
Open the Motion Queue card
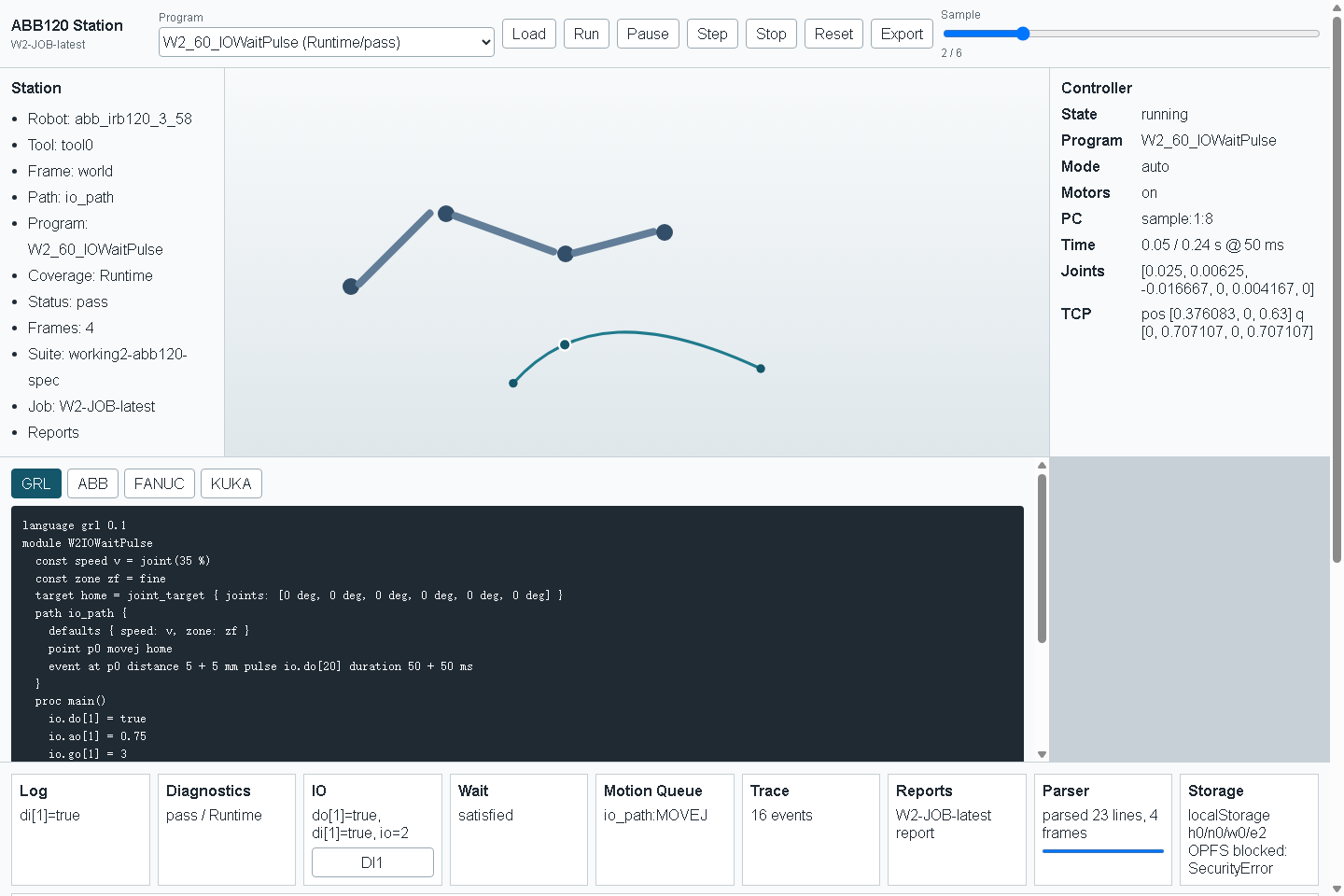pos(665,829)
